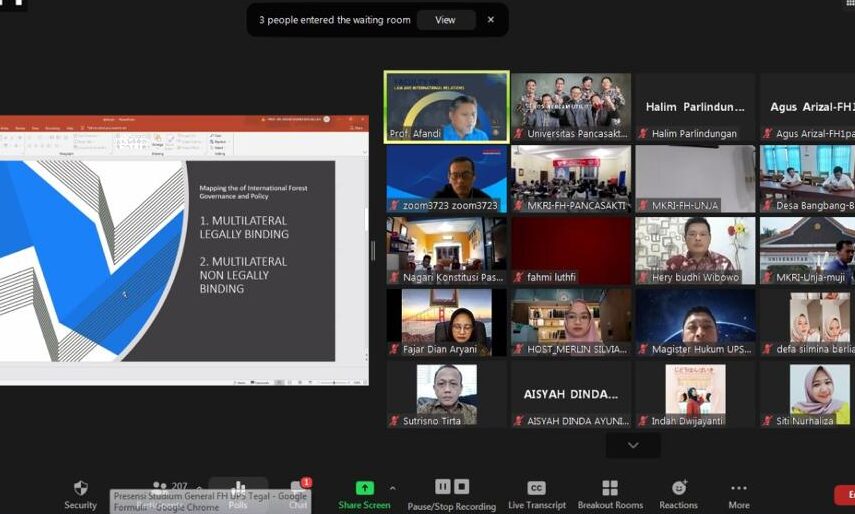Click the shared screen panel divider handle
This screenshot has height=514, width=855.
tap(374, 251)
